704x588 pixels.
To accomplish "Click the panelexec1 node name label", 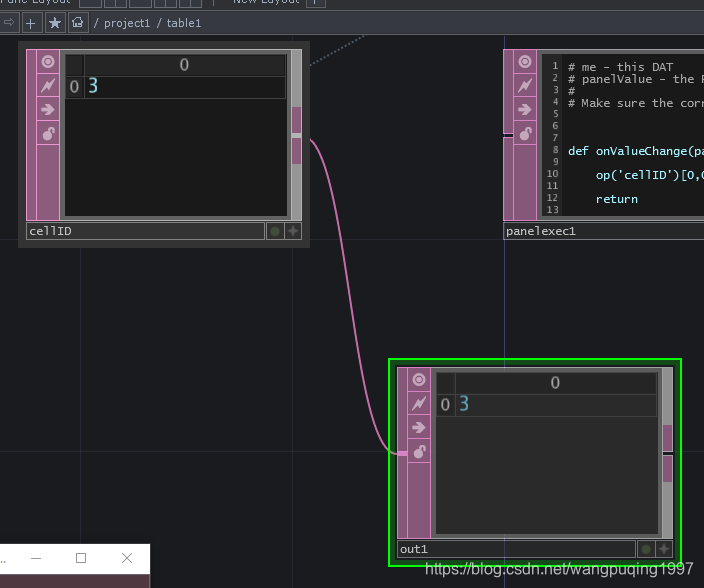I will 603,231.
